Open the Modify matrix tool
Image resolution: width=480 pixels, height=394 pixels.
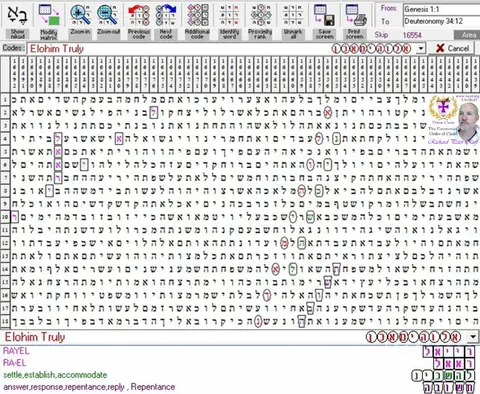tap(49, 21)
